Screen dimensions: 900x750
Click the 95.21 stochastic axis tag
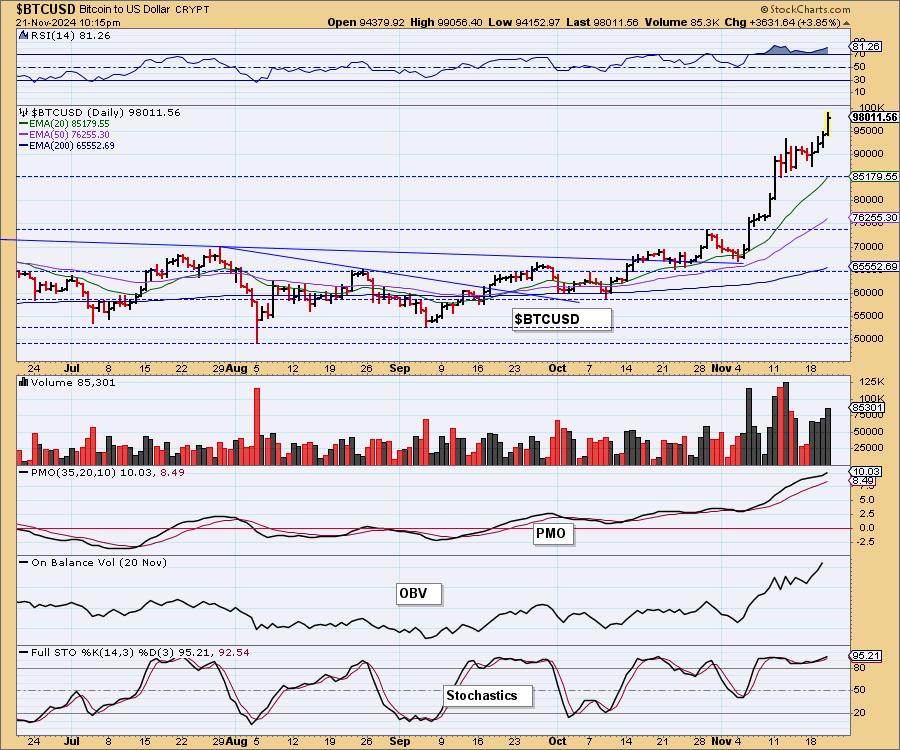866,655
